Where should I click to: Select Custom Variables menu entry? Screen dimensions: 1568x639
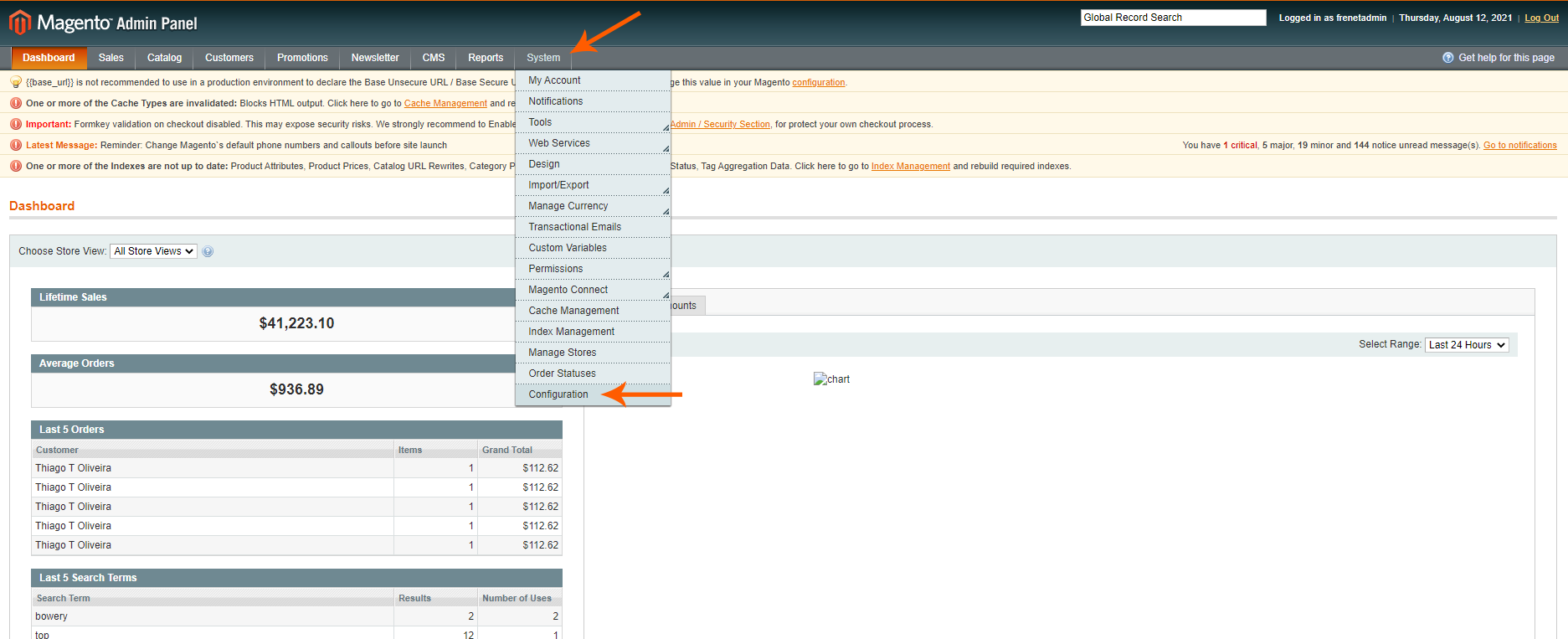click(593, 248)
